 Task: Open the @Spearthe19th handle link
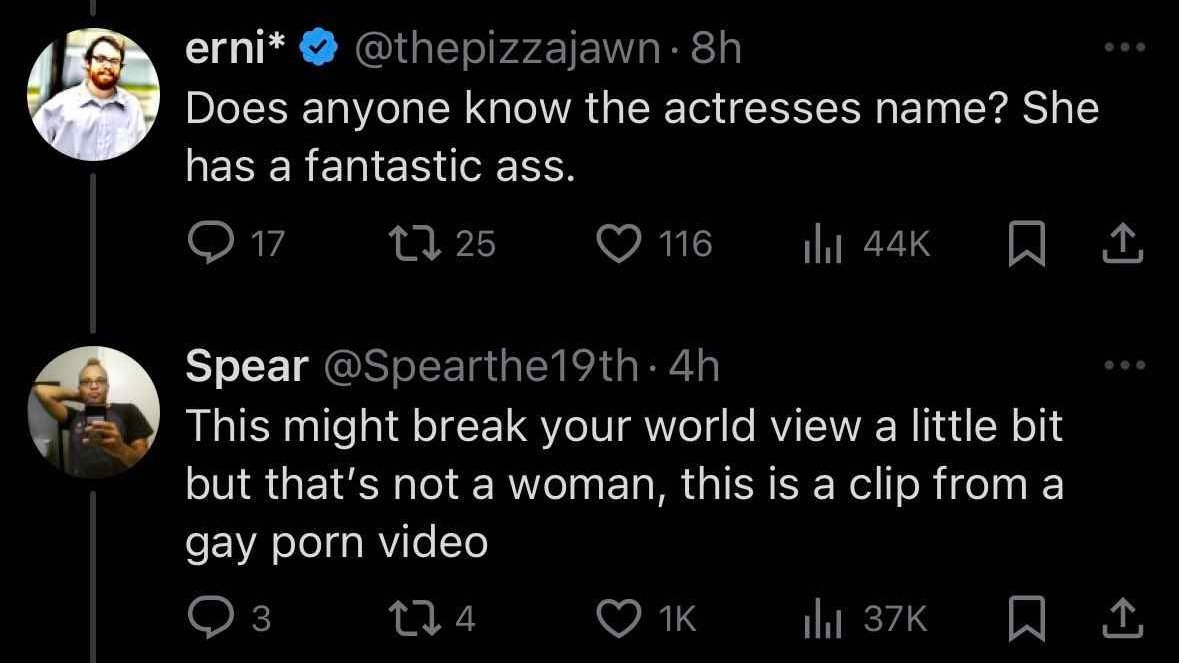478,368
